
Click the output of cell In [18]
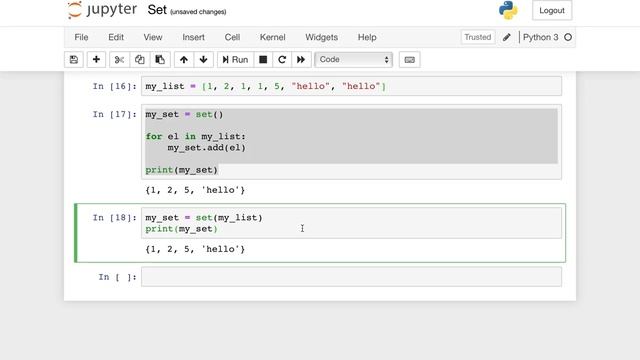coord(195,249)
